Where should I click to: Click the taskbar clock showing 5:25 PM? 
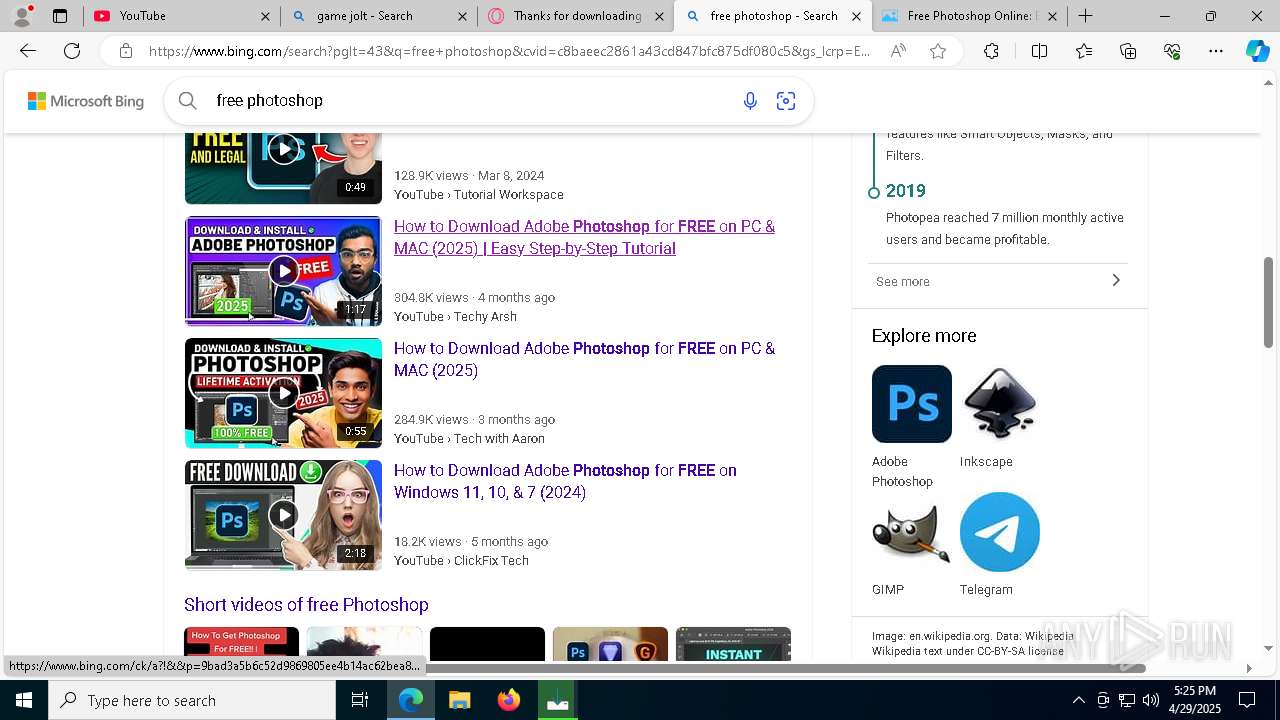pyautogui.click(x=1195, y=700)
